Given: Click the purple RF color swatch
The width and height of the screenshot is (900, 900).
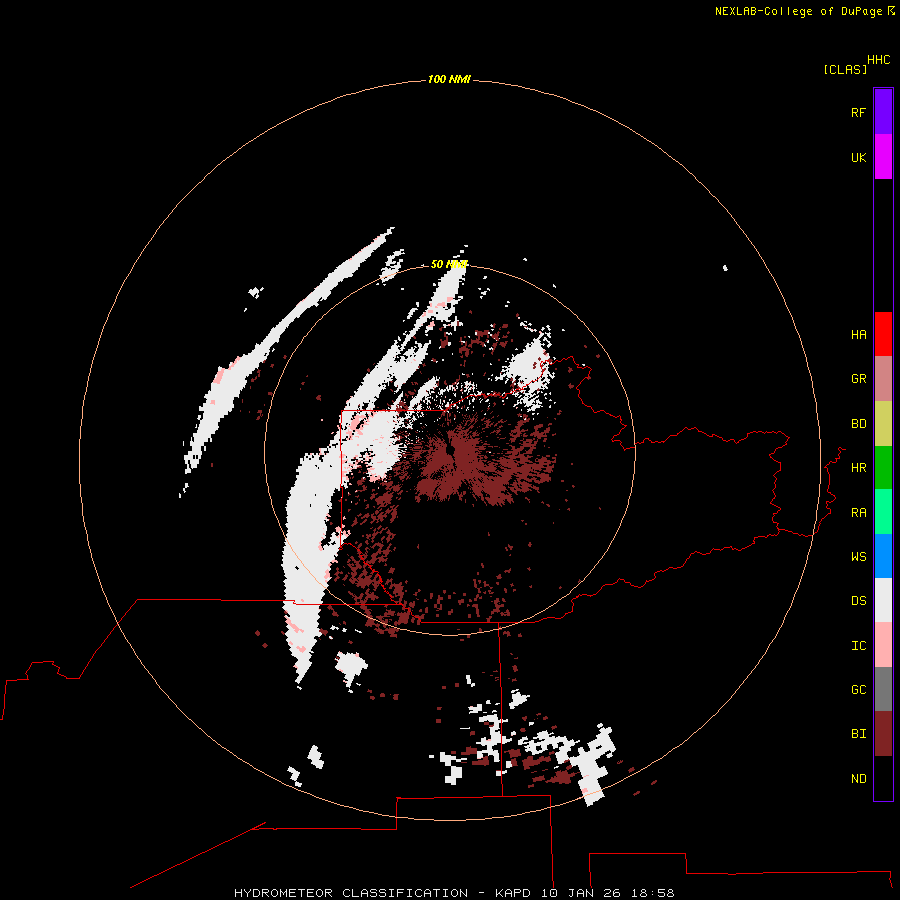Looking at the screenshot, I should 883,112.
